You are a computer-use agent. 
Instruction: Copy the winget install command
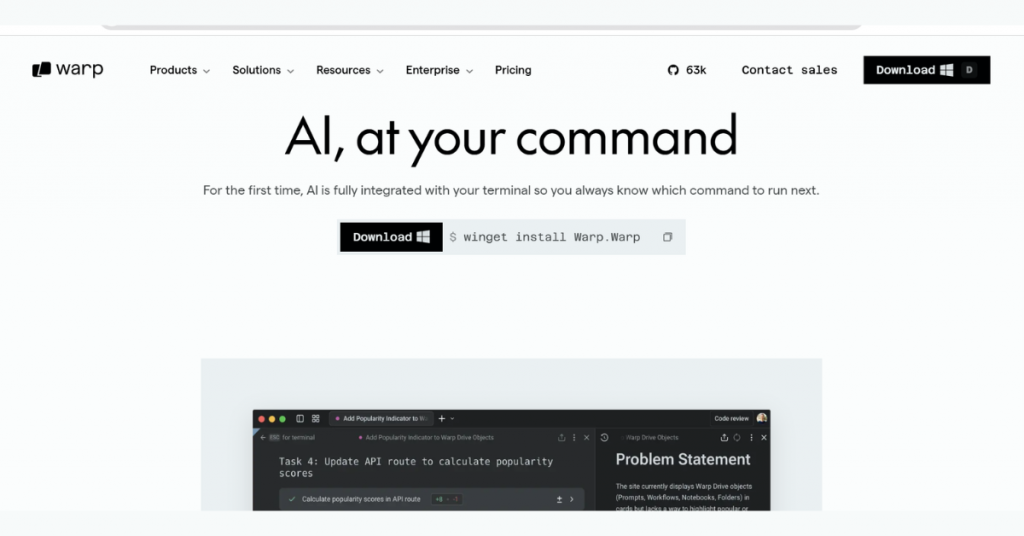coord(667,237)
